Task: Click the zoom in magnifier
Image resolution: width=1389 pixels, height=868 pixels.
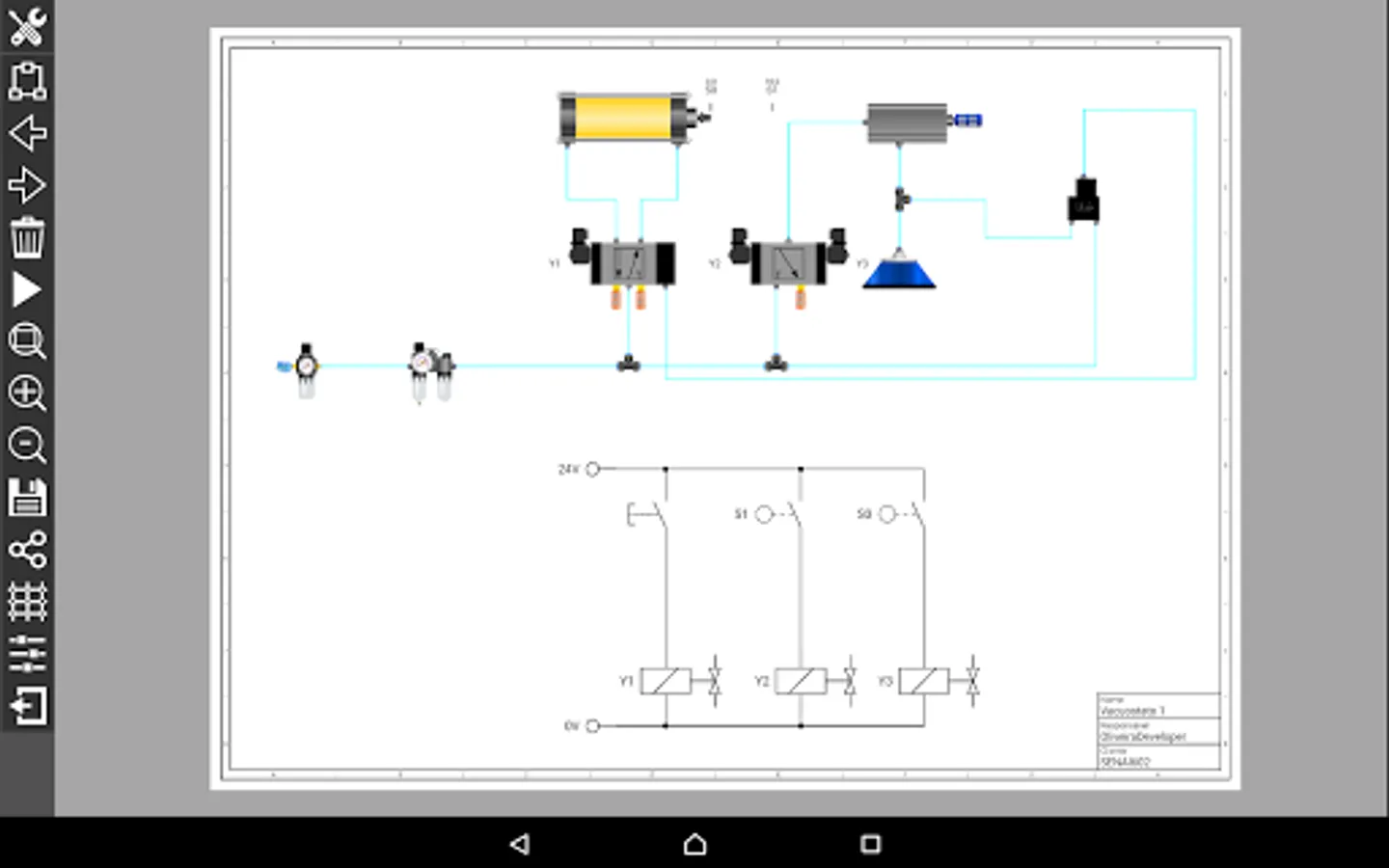Action: pos(27,393)
